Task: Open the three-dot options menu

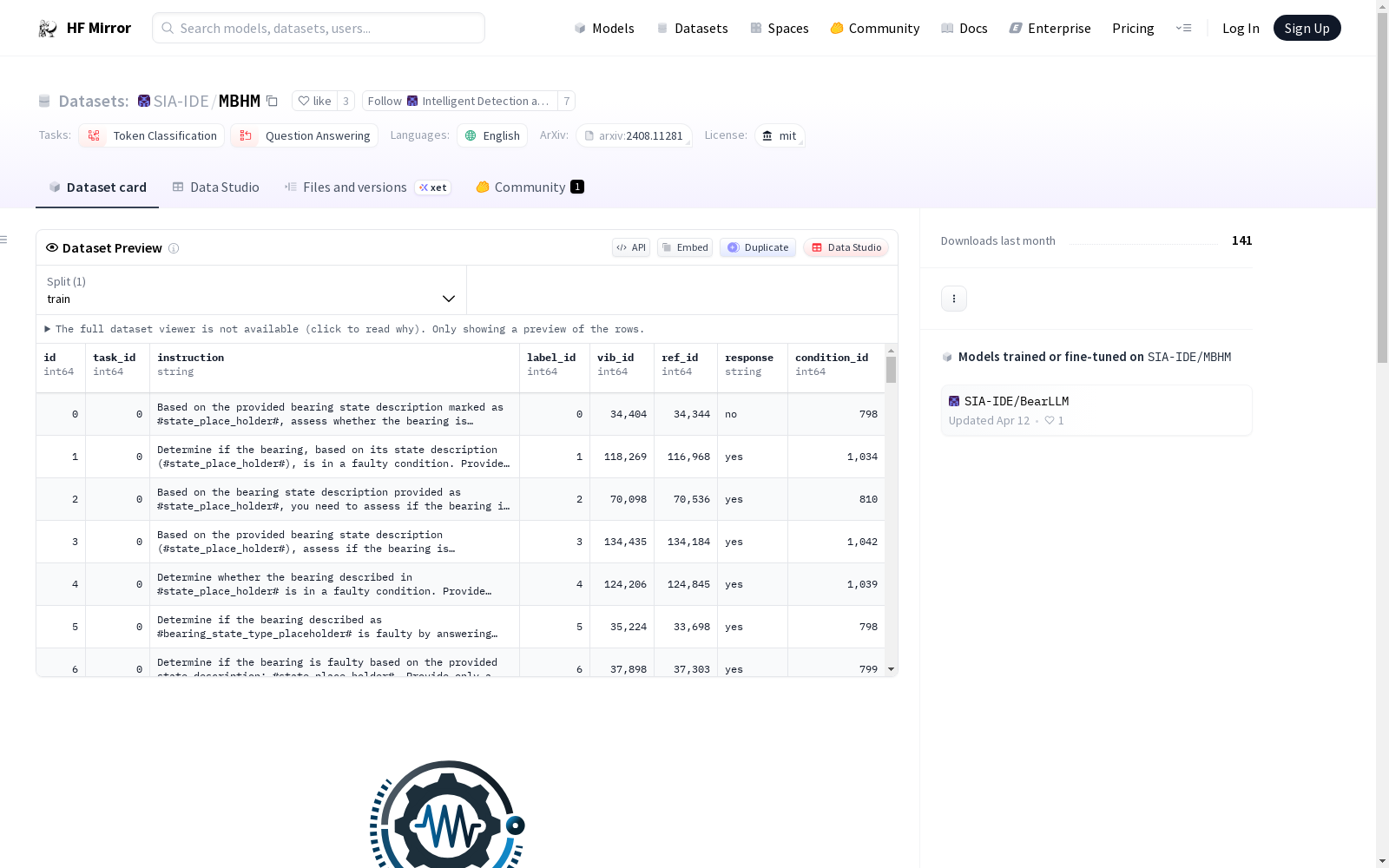Action: (x=954, y=299)
